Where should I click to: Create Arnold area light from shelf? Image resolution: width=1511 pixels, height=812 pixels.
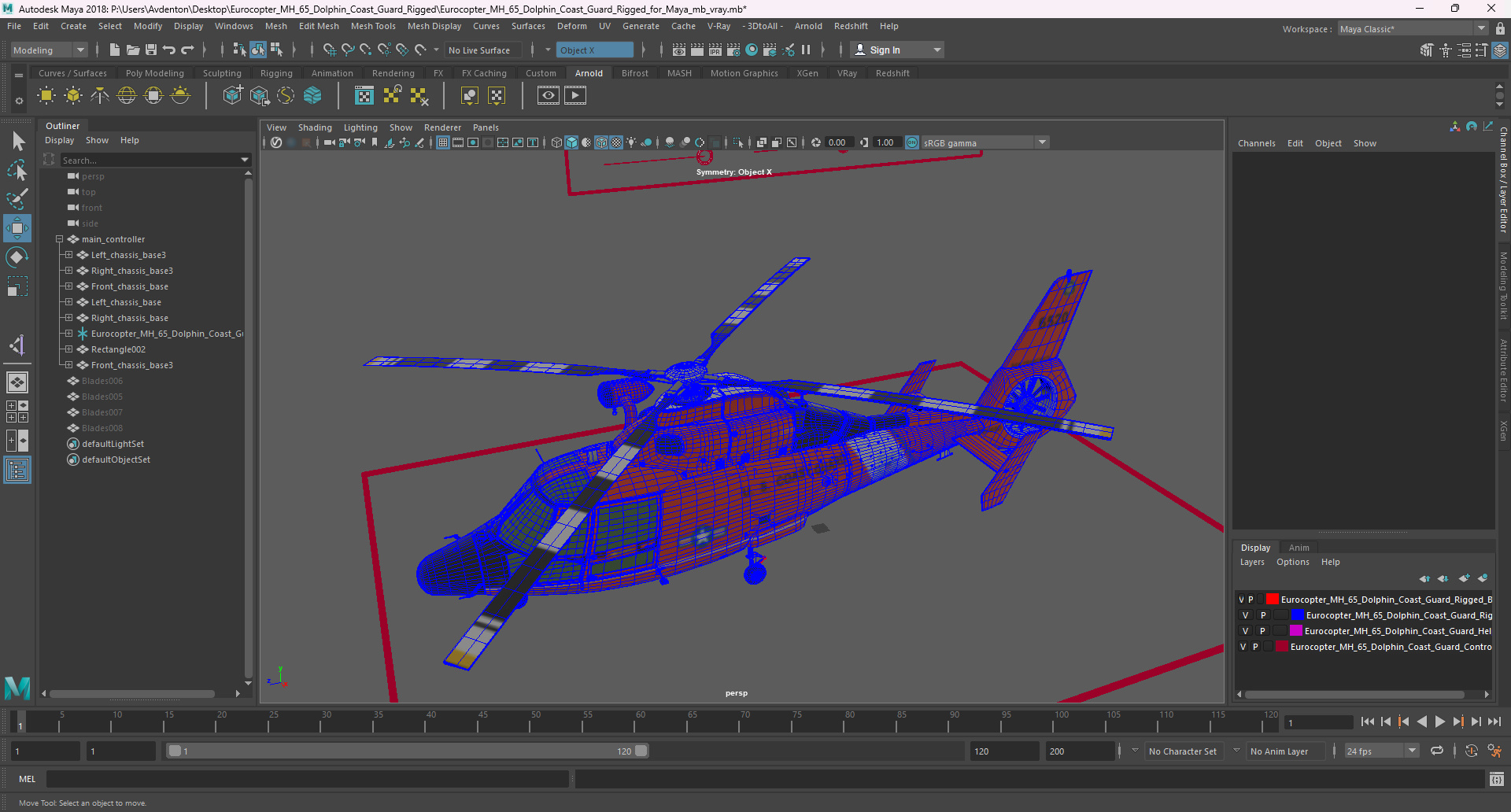pyautogui.click(x=46, y=96)
